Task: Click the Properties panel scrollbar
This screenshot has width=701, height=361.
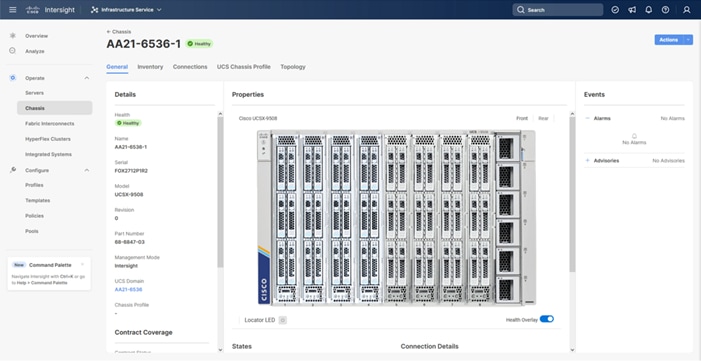Action: click(572, 194)
